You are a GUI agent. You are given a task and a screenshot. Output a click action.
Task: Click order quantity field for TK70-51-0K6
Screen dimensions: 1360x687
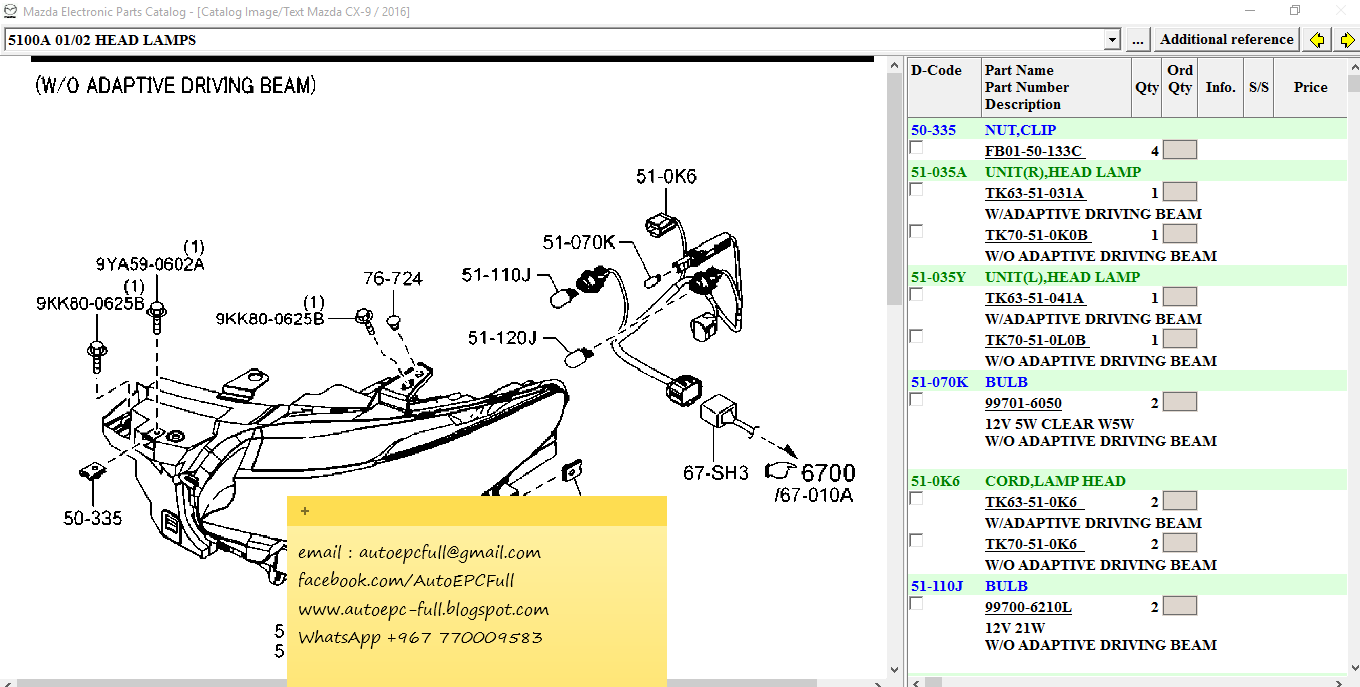tap(1180, 543)
